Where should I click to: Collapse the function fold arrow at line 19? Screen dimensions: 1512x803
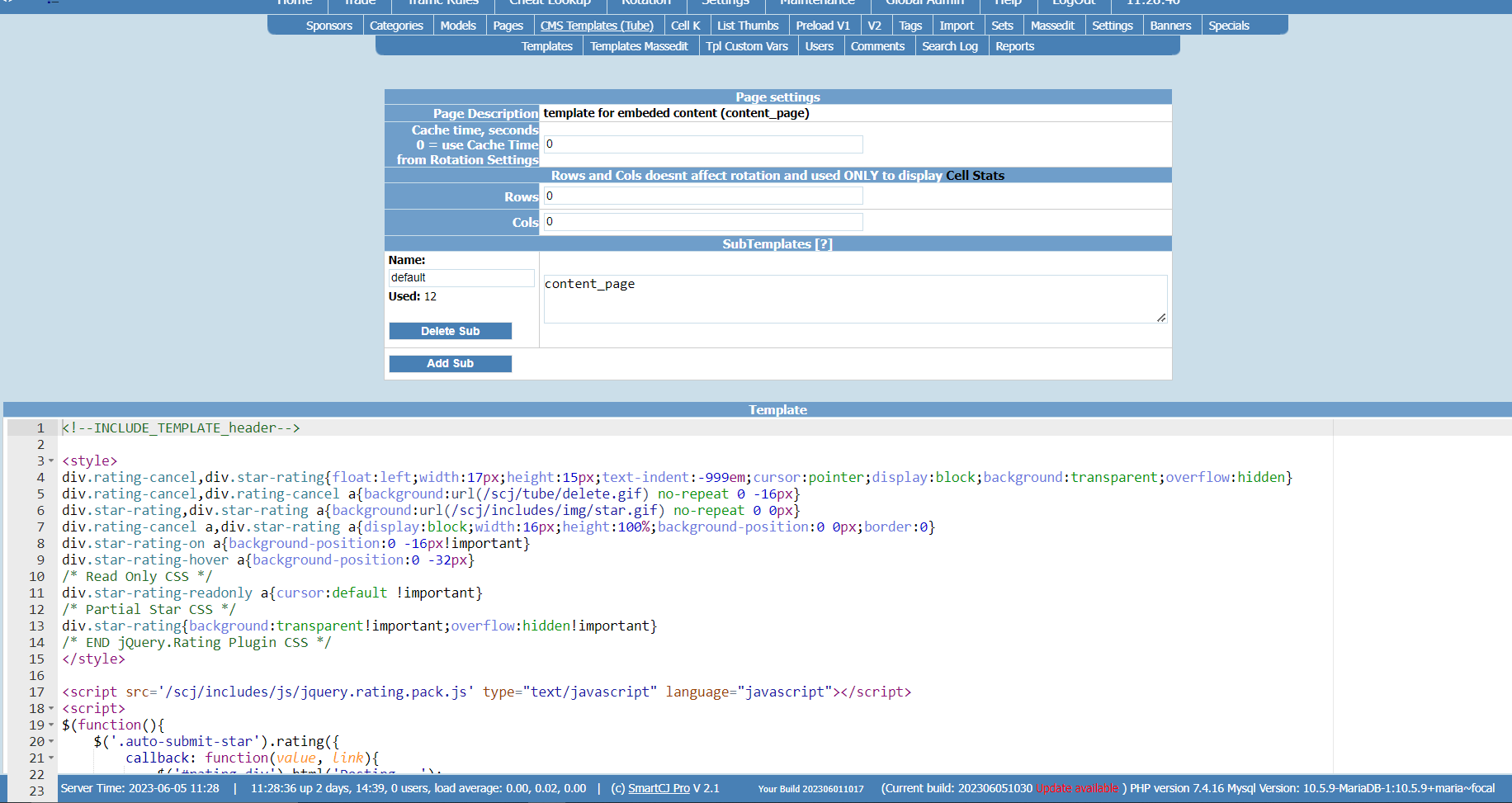click(x=51, y=725)
